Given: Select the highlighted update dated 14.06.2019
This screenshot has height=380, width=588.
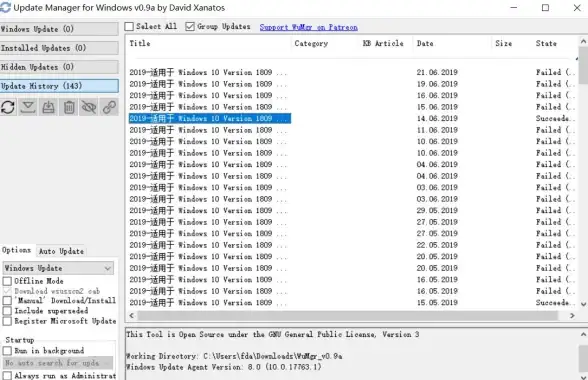Looking at the screenshot, I should [352, 119].
